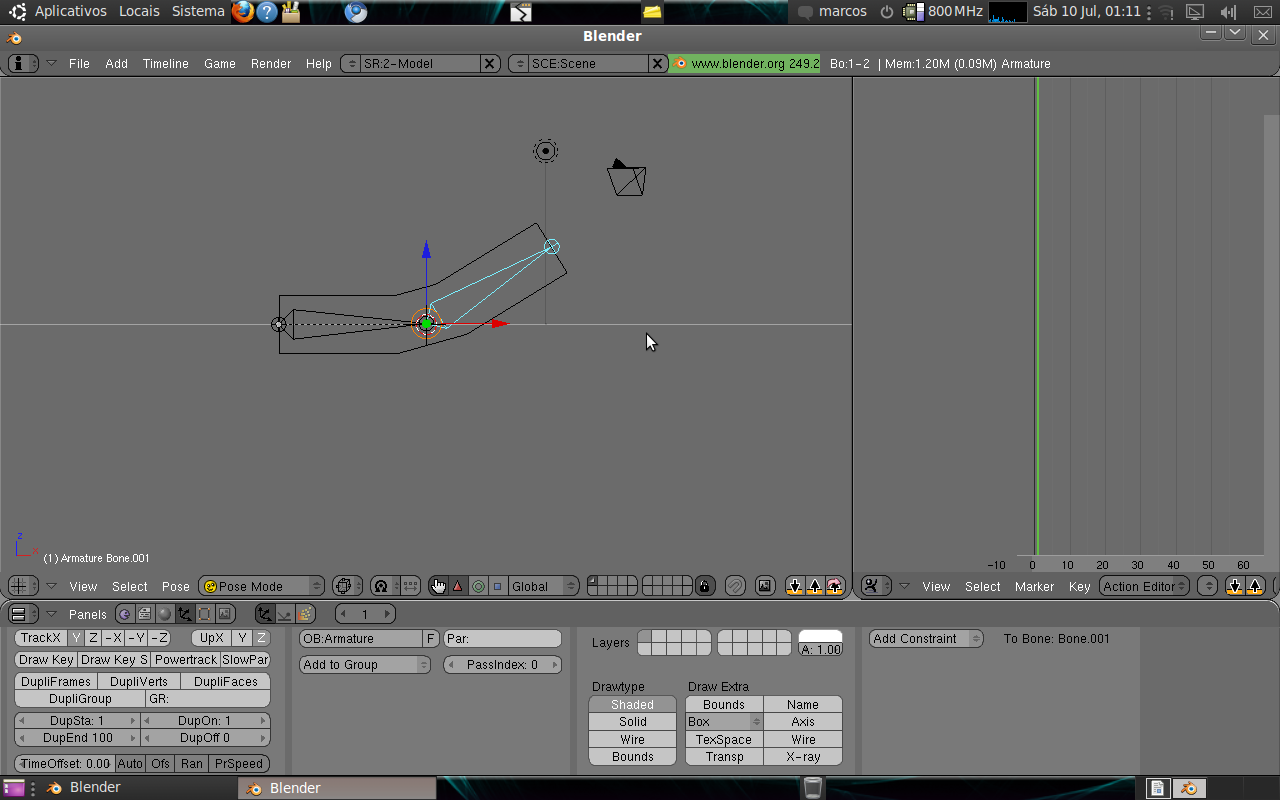This screenshot has height=800, width=1280.
Task: Toggle the translate manipulator hand icon
Action: [x=439, y=586]
